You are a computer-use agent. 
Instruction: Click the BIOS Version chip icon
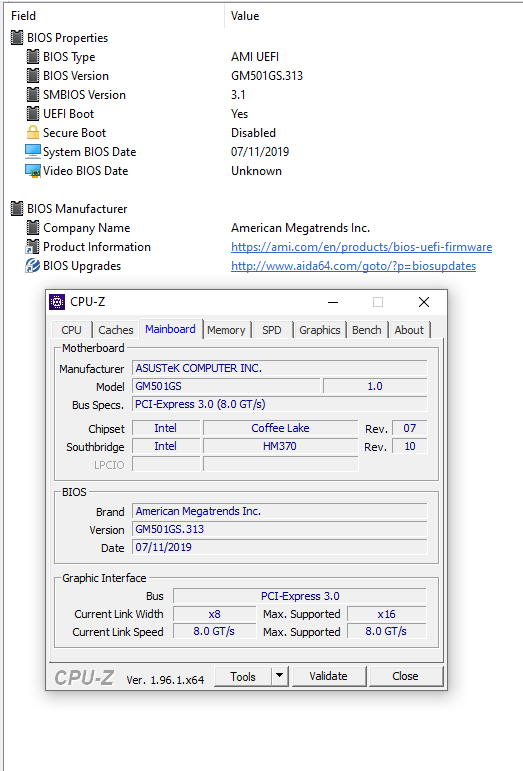point(32,76)
